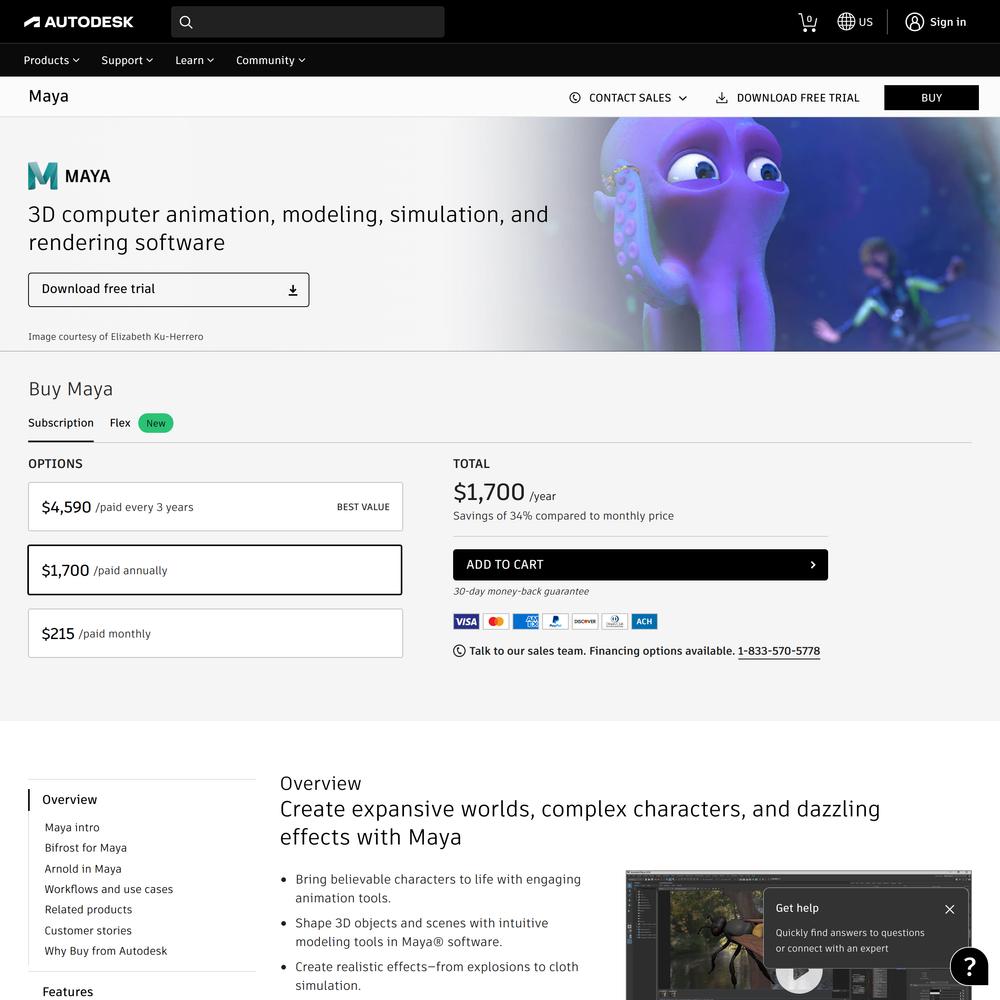Click the Sign in link
This screenshot has height=1000, width=1000.
coord(948,22)
